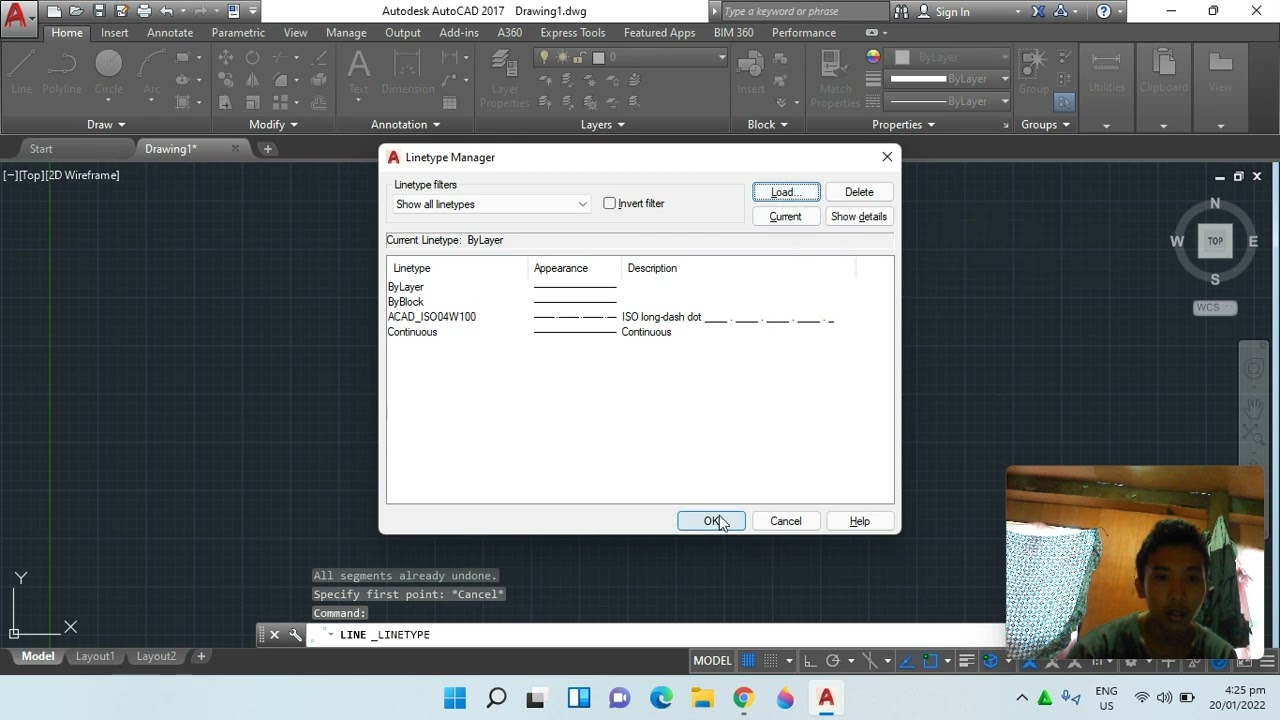
Task: Expand the Modify panel
Action: [273, 124]
